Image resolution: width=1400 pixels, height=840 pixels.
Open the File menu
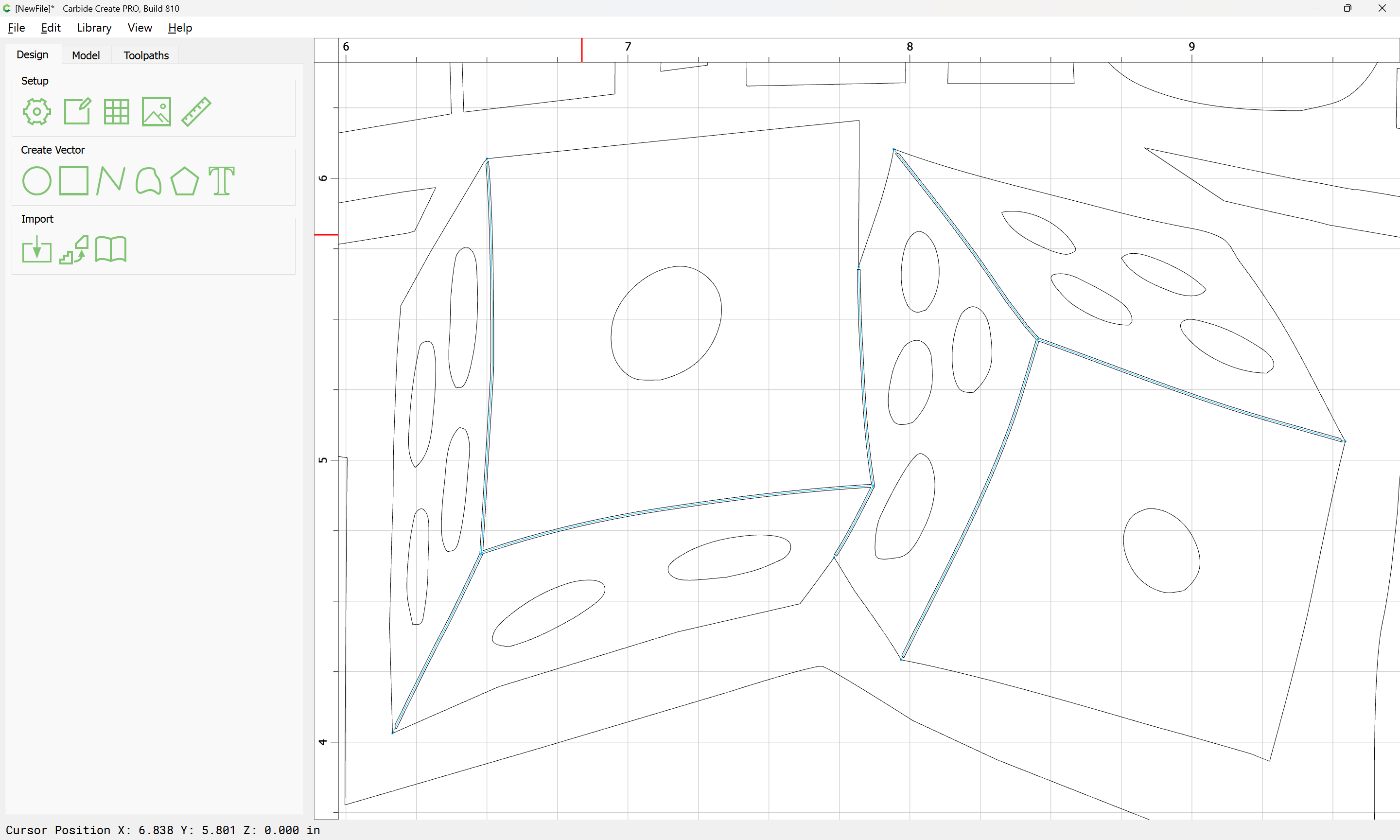pos(17,28)
